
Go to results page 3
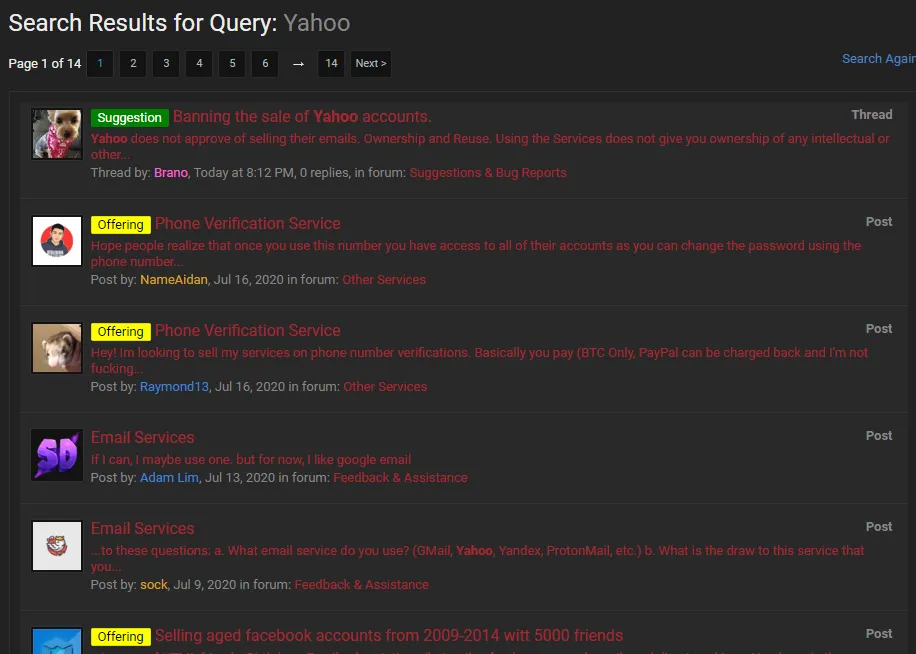click(x=166, y=64)
